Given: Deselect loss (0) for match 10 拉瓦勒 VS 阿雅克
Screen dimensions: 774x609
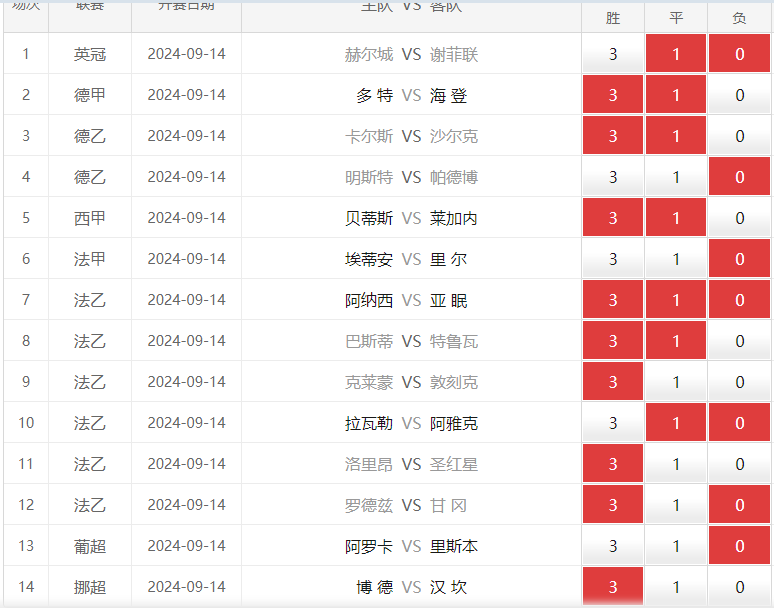Looking at the screenshot, I should (739, 422).
